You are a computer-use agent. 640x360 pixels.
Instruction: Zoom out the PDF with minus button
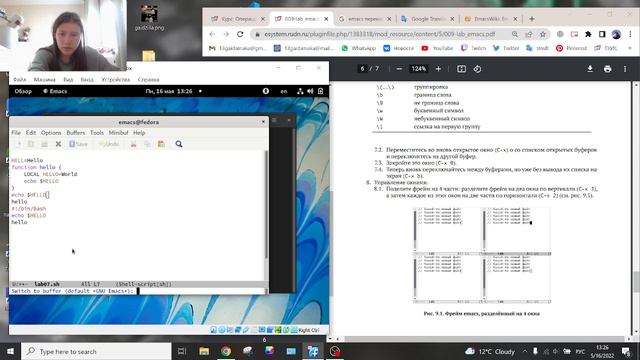point(399,69)
